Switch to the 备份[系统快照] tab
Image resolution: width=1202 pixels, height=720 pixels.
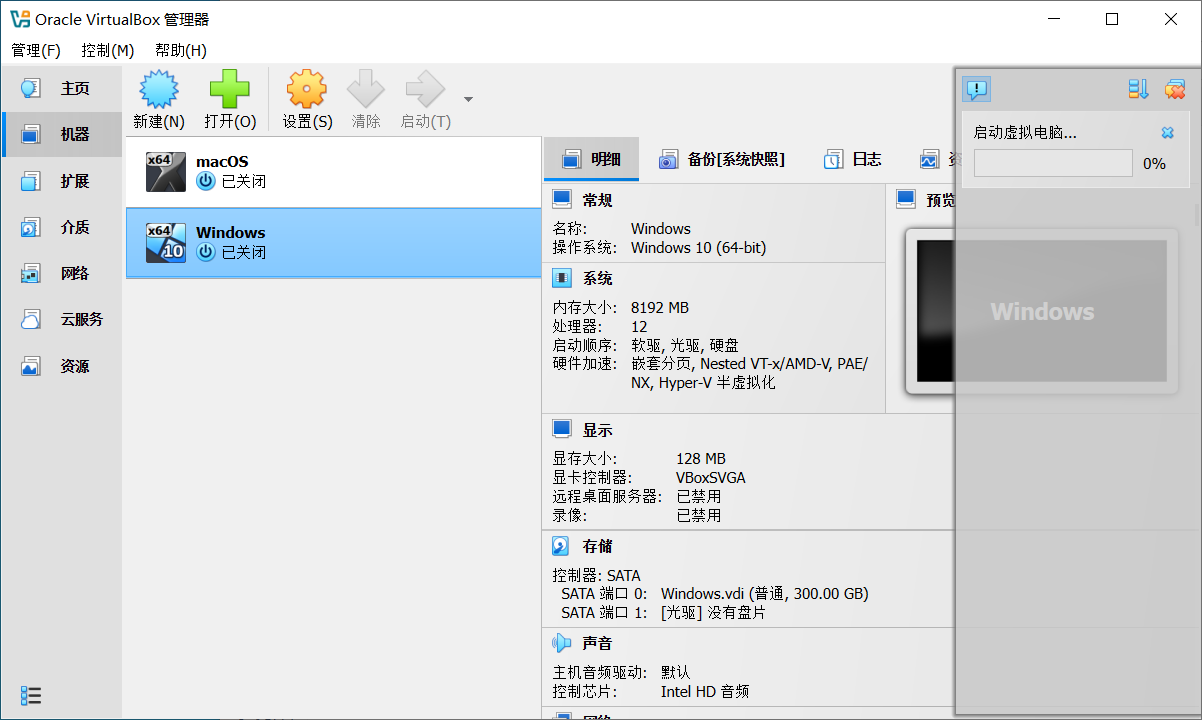pos(722,159)
